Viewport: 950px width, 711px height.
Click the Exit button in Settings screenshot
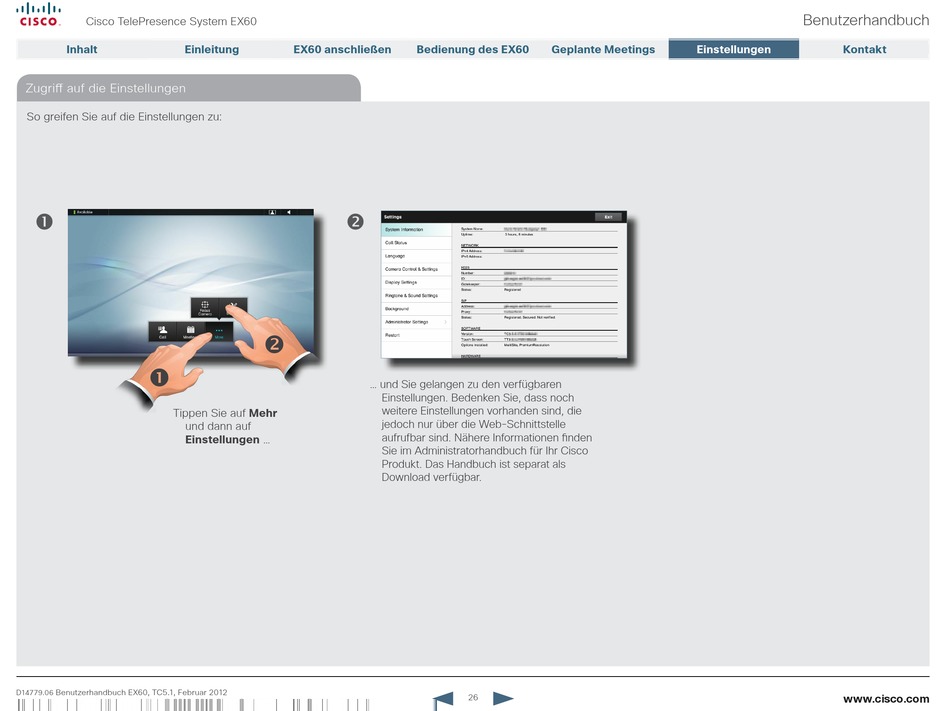point(608,217)
